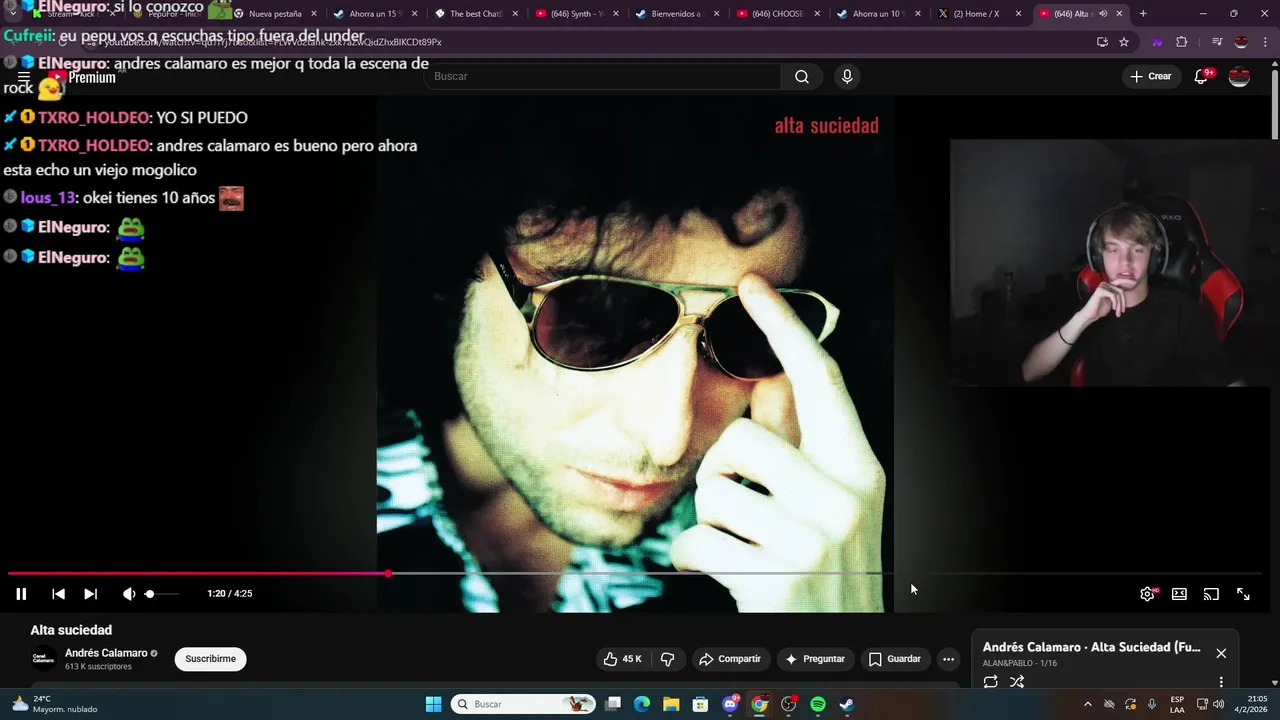The height and width of the screenshot is (720, 1280).
Task: Open the playlist panel three-dot menu
Action: (1221, 682)
